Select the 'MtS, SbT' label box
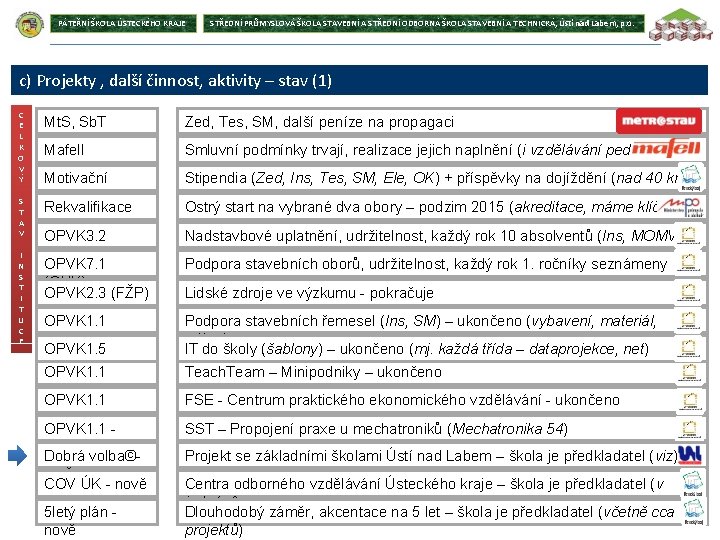 click(97, 122)
